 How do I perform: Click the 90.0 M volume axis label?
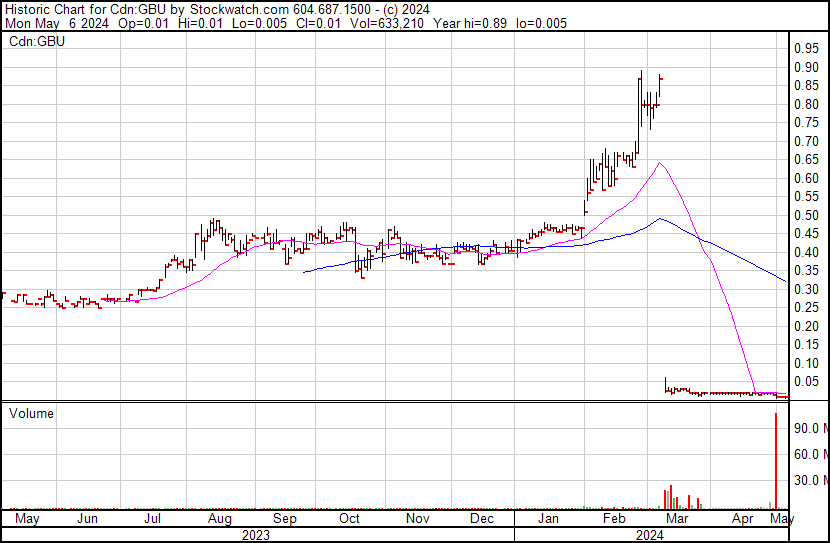click(811, 428)
